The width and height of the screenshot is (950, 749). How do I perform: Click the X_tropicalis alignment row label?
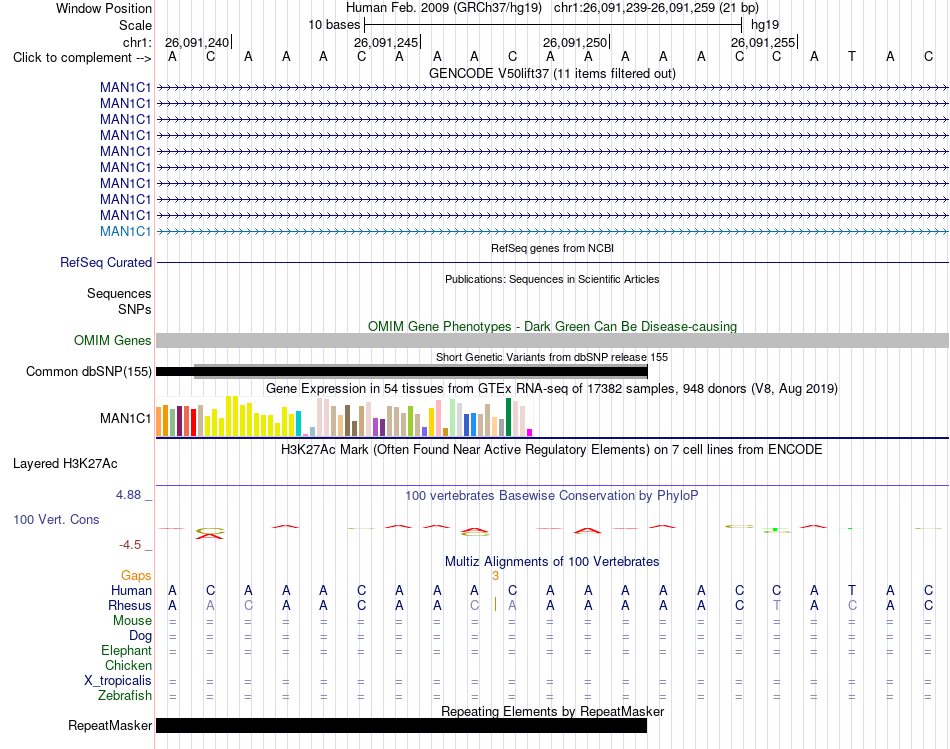pos(118,681)
